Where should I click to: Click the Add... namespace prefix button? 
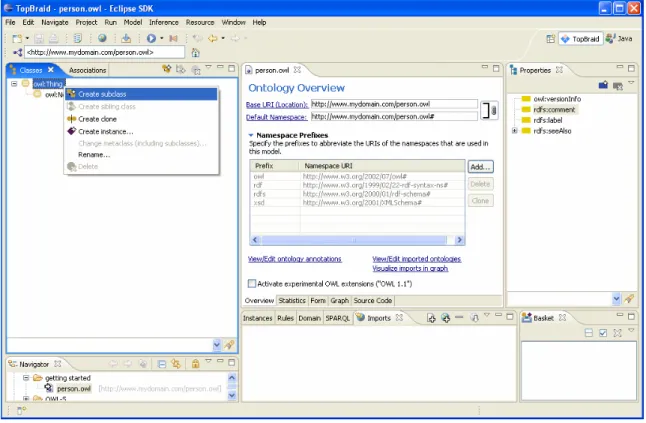click(480, 167)
